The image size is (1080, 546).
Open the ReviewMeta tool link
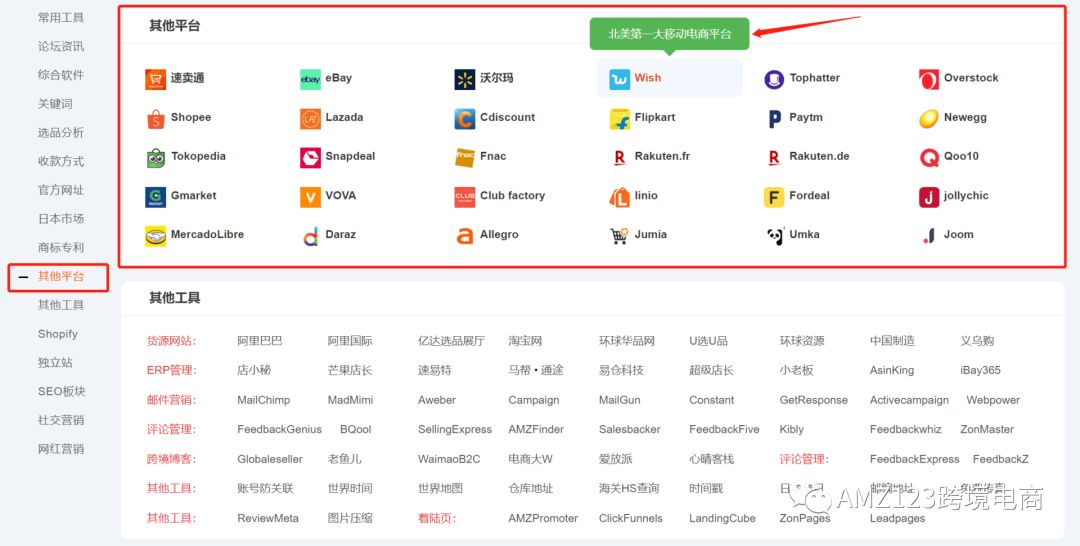pos(268,518)
